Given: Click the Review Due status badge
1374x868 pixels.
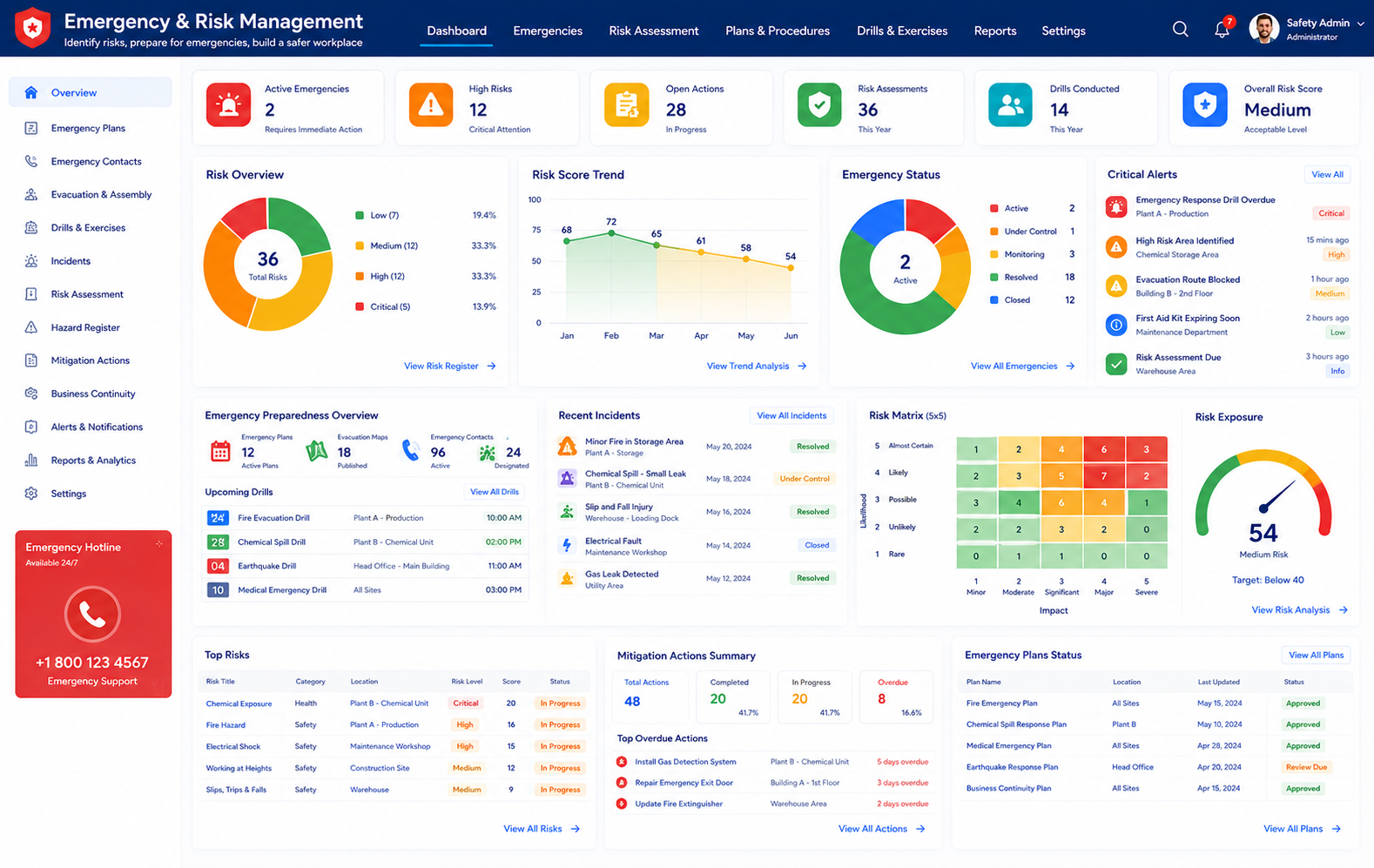Looking at the screenshot, I should (x=1306, y=767).
